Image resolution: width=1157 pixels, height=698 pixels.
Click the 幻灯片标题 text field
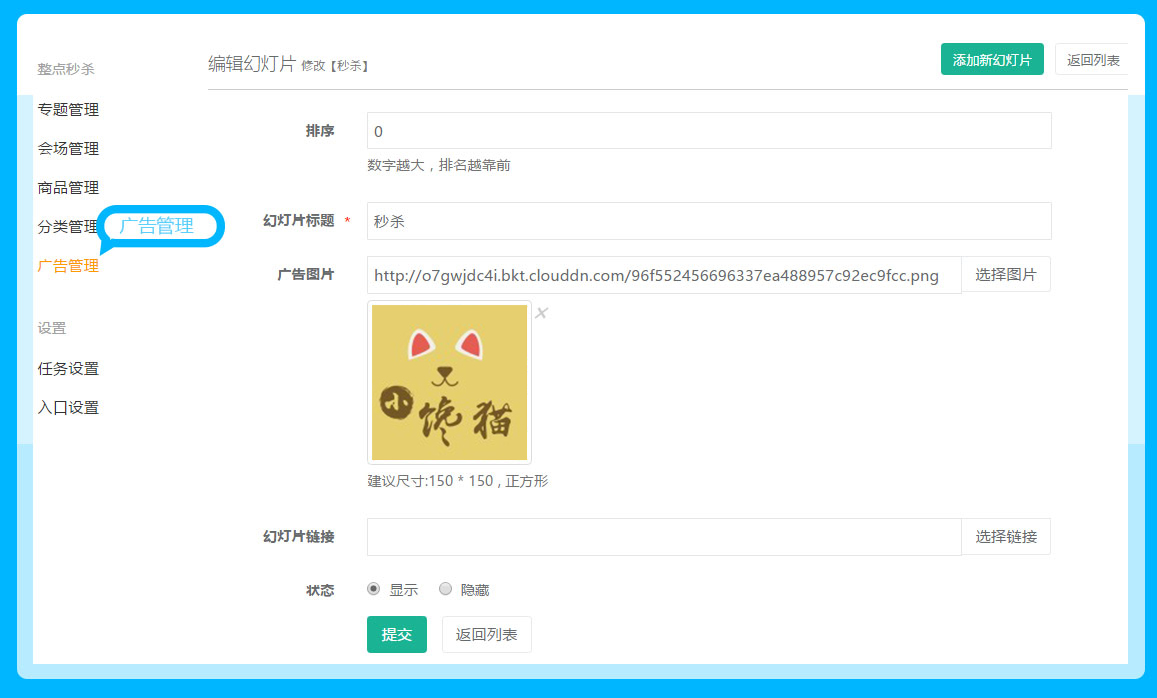[708, 221]
